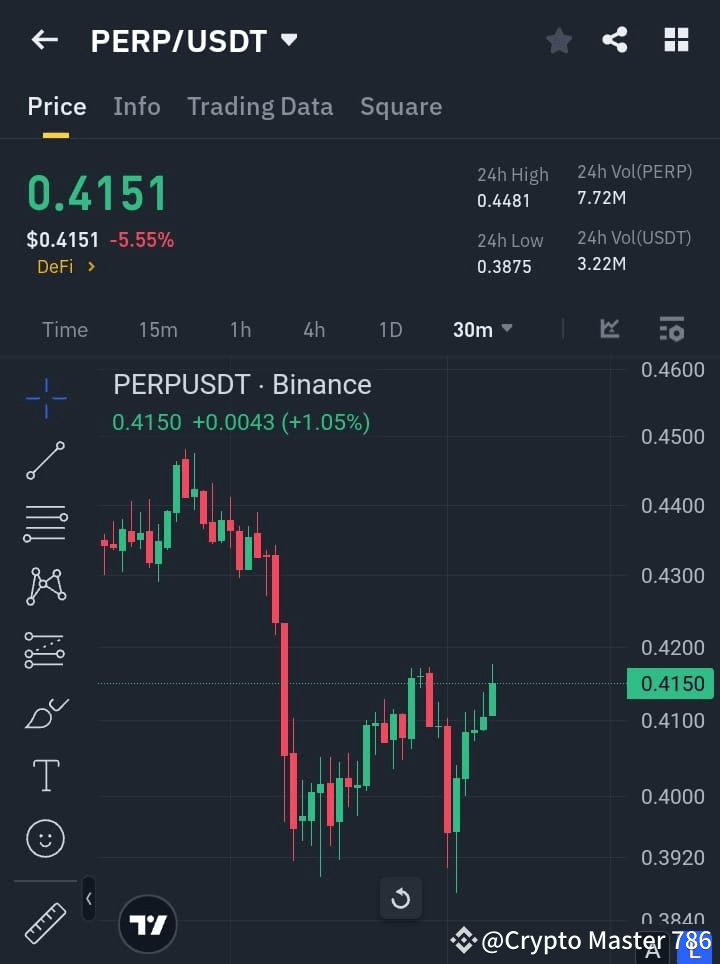Viewport: 720px width, 964px height.
Task: Collapse the drawing toolbar with the chevron
Action: tap(89, 898)
